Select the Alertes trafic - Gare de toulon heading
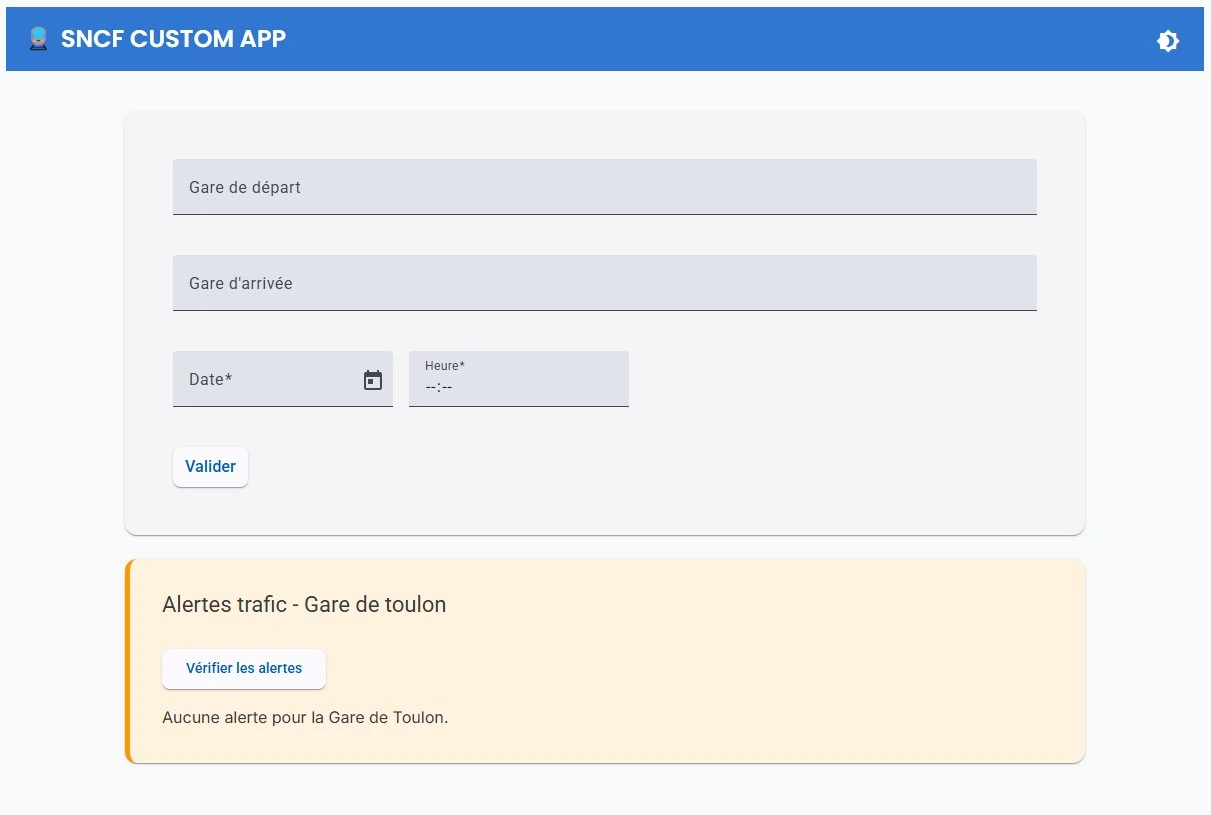The height and width of the screenshot is (815, 1211). tap(304, 605)
